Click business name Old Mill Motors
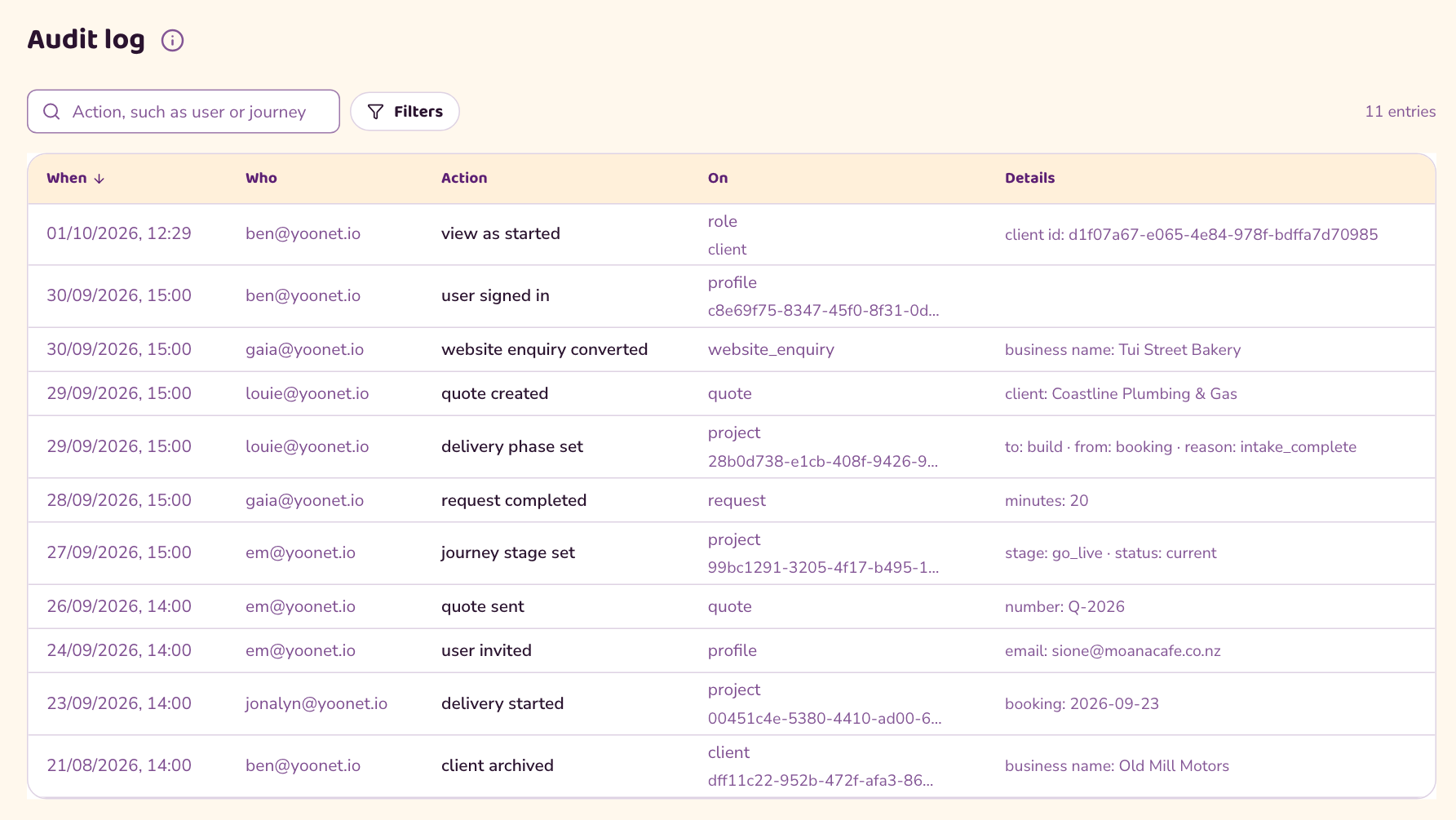The height and width of the screenshot is (820, 1456). (1117, 766)
